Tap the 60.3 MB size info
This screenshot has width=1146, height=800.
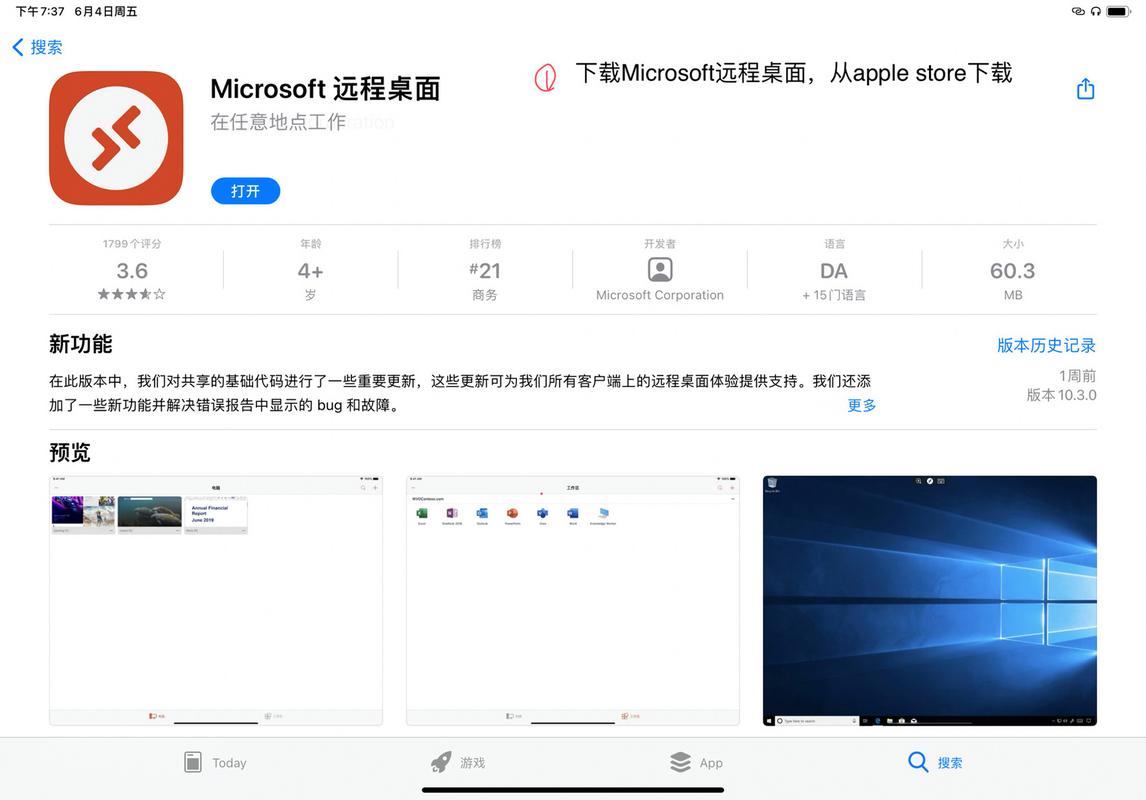click(1012, 270)
